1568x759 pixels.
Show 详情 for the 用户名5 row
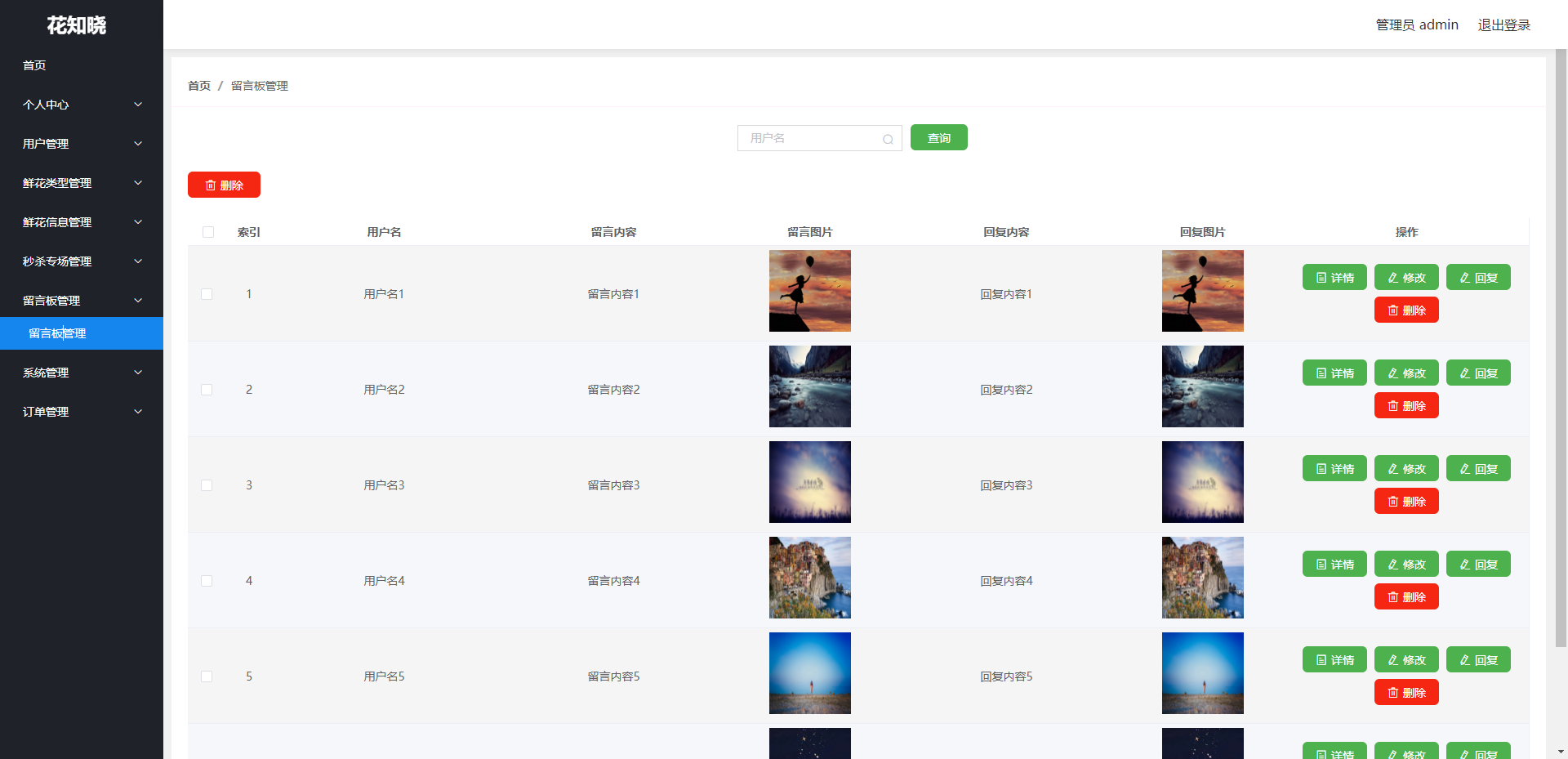coord(1334,660)
